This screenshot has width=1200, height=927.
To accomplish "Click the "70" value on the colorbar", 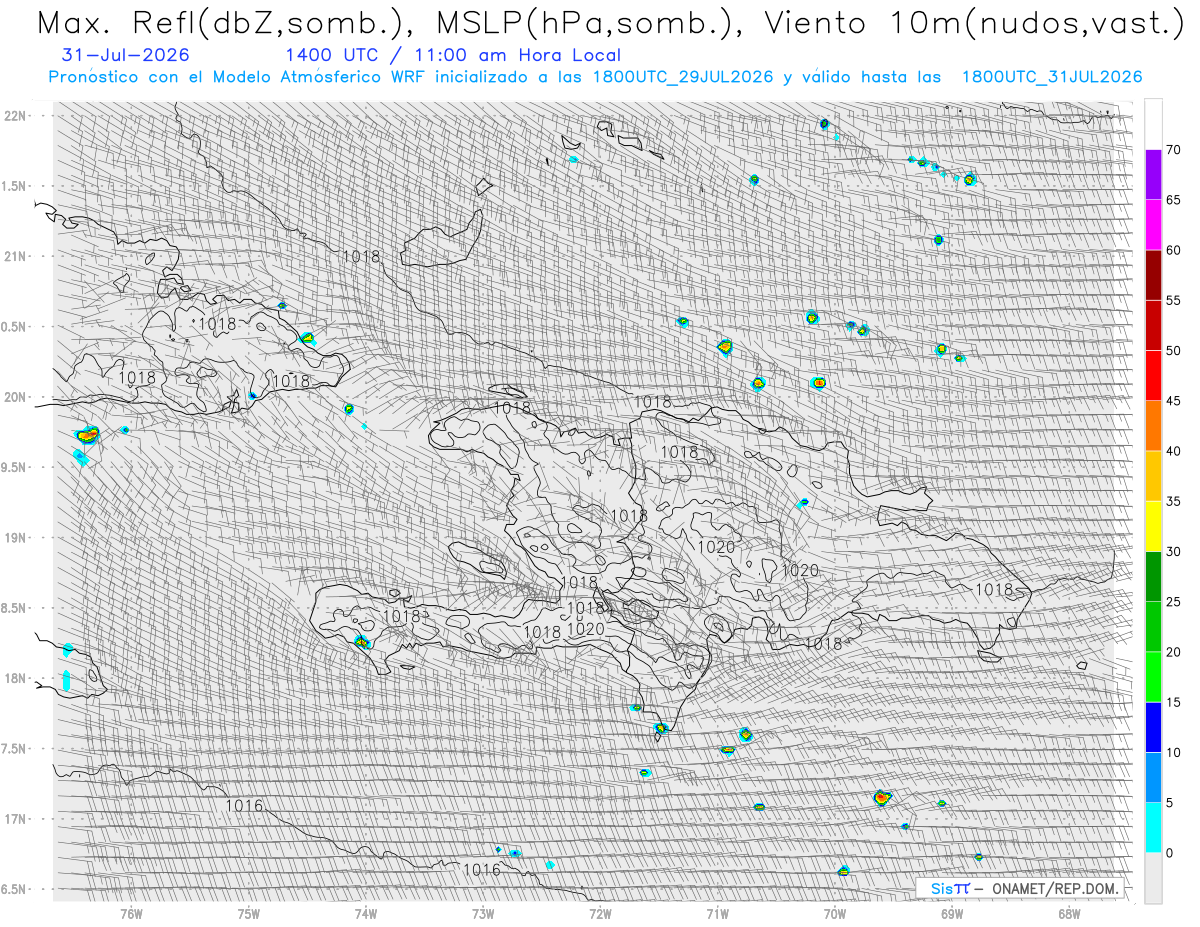I will pyautogui.click(x=1173, y=150).
